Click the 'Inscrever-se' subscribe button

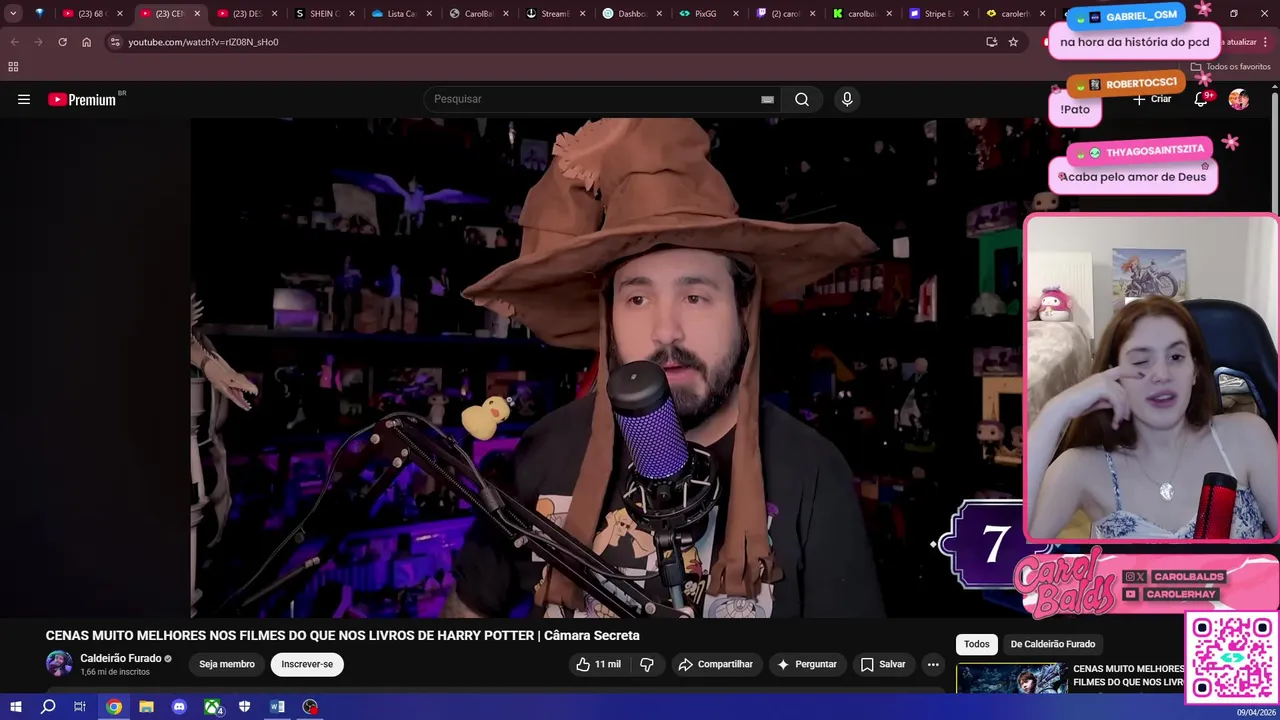(307, 664)
